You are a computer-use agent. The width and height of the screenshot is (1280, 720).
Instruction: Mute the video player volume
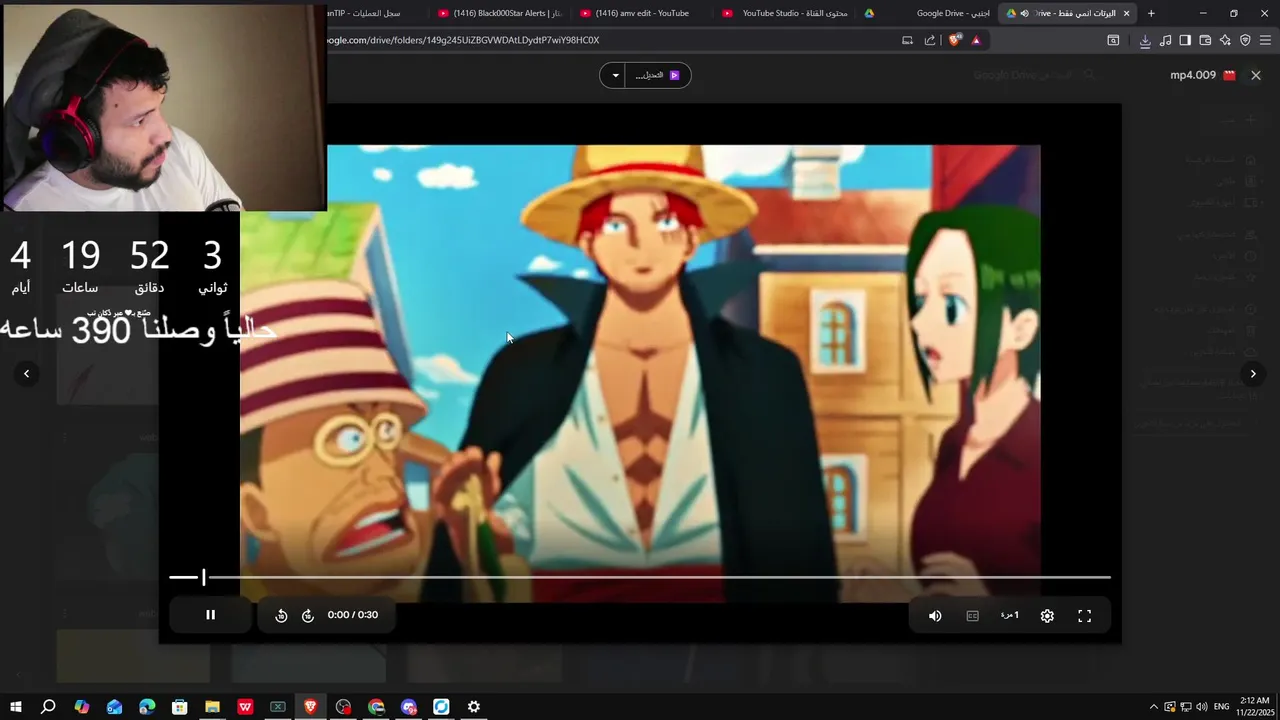tap(935, 616)
